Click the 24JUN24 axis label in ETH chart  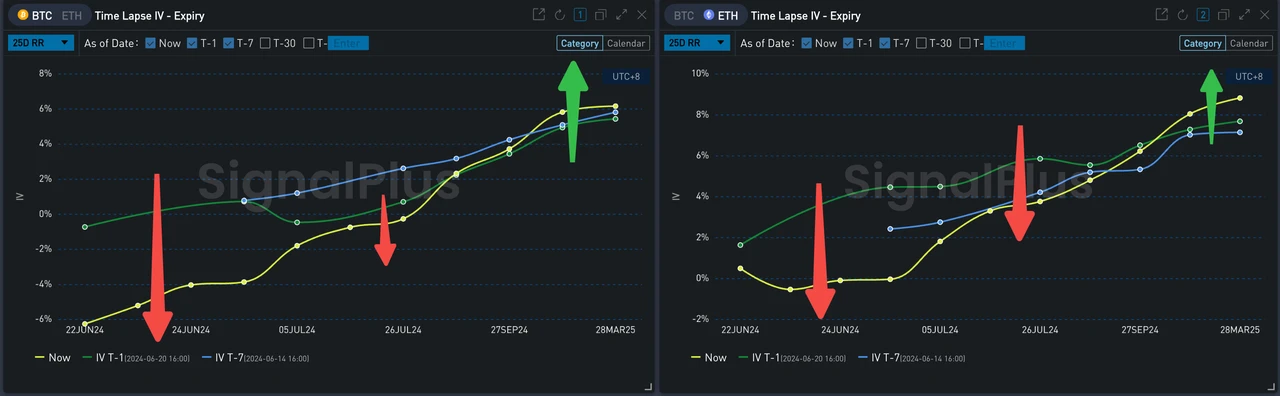point(840,329)
